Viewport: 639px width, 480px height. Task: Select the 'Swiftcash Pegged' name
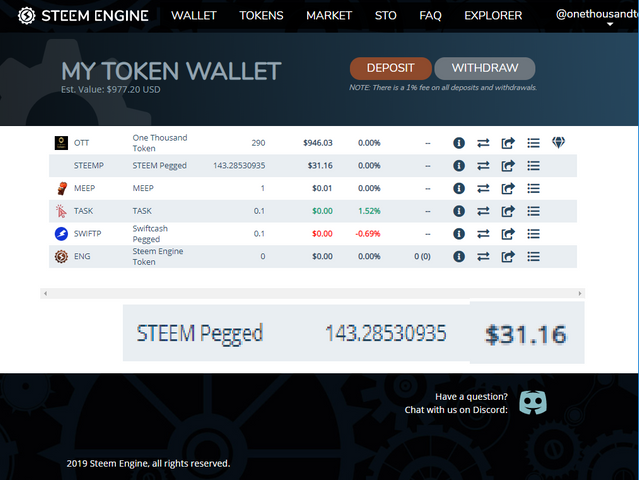[x=150, y=234]
